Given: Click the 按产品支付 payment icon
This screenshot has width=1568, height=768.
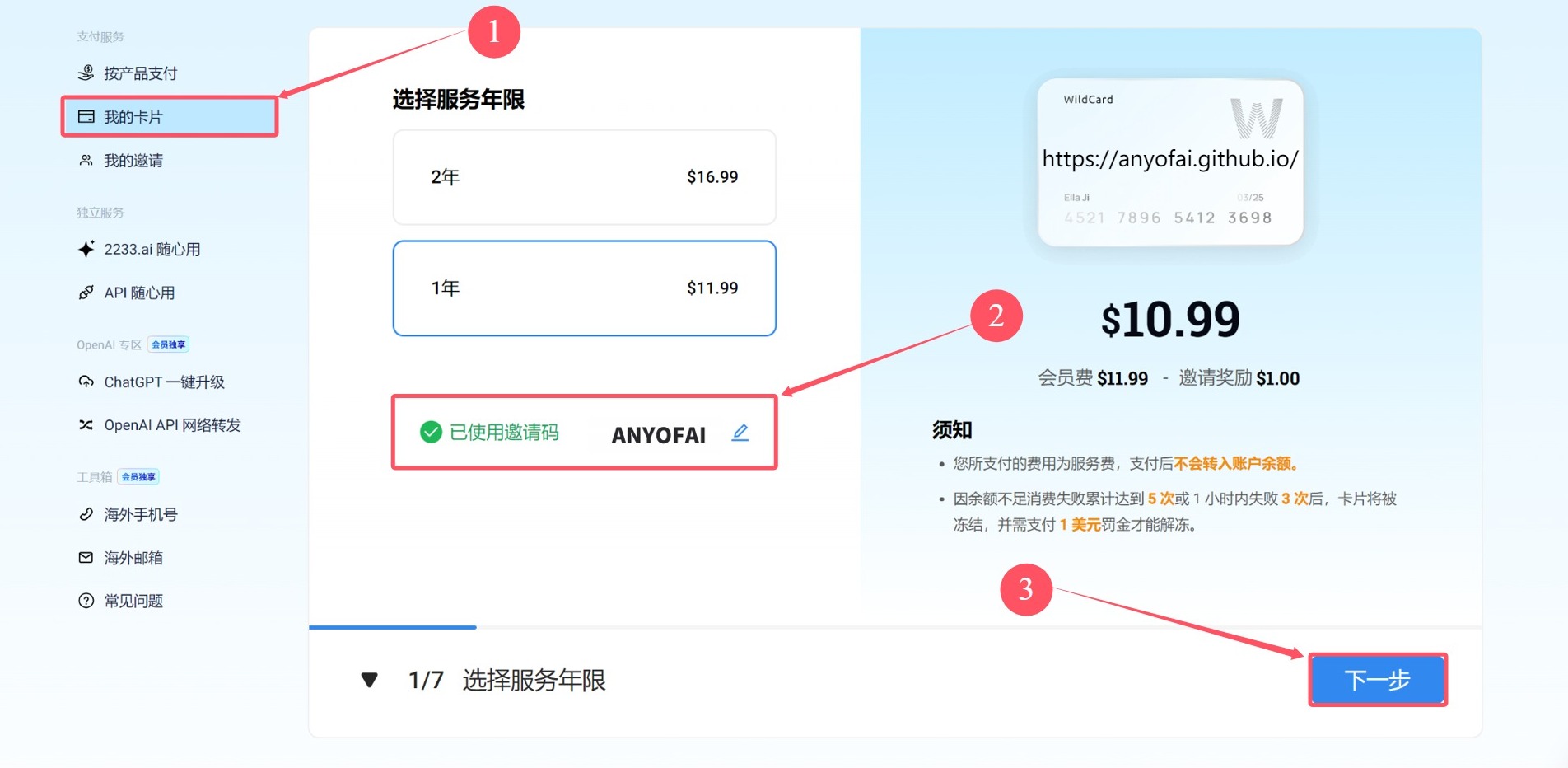Looking at the screenshot, I should tap(86, 73).
